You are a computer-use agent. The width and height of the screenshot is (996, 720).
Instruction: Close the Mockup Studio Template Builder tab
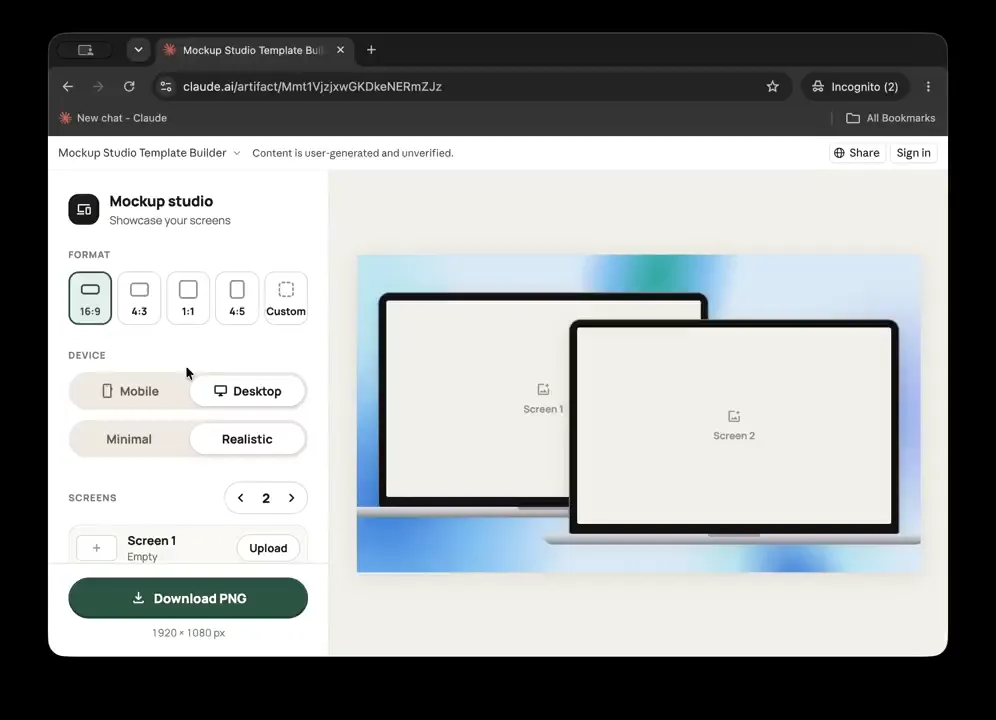click(x=340, y=50)
